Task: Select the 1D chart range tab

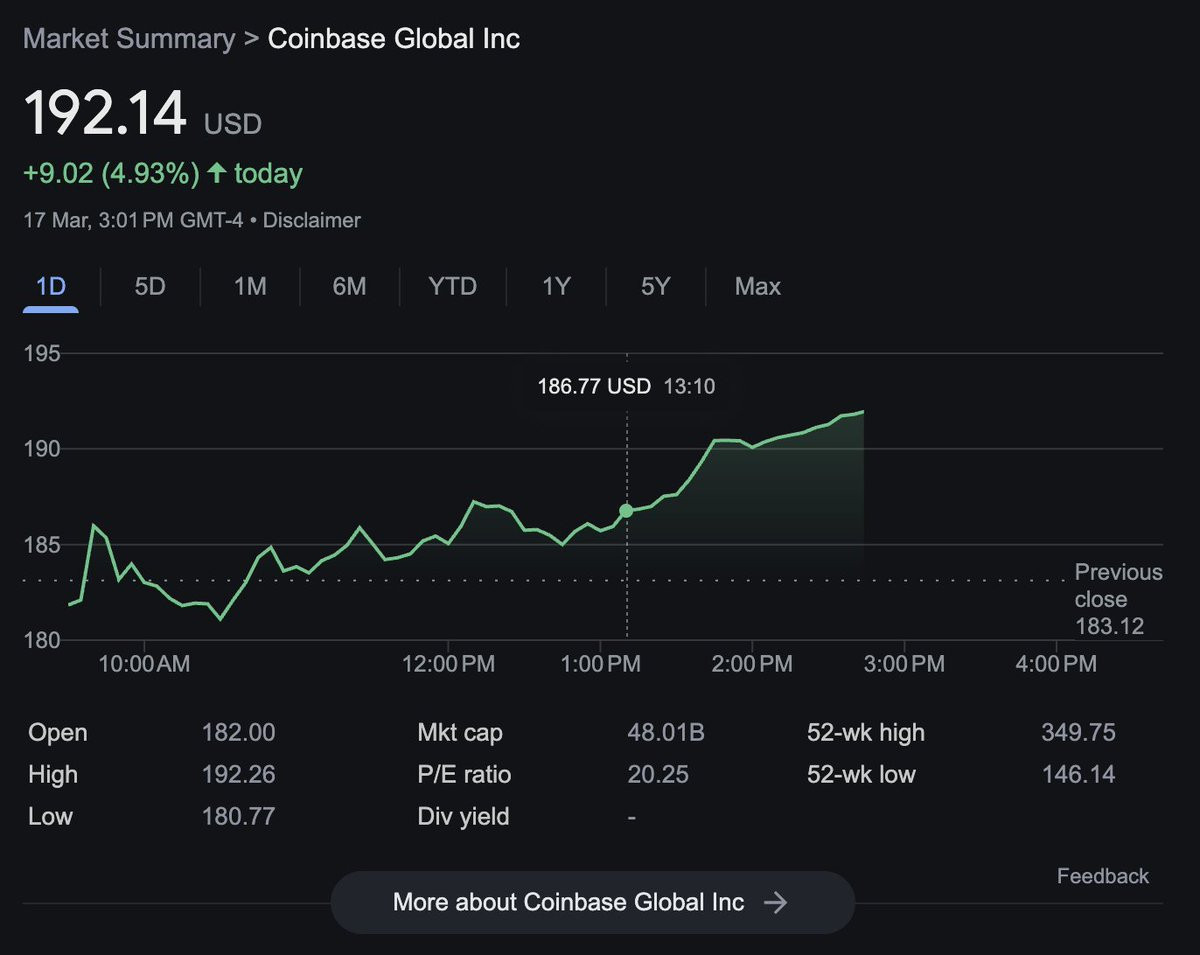Action: [x=51, y=287]
